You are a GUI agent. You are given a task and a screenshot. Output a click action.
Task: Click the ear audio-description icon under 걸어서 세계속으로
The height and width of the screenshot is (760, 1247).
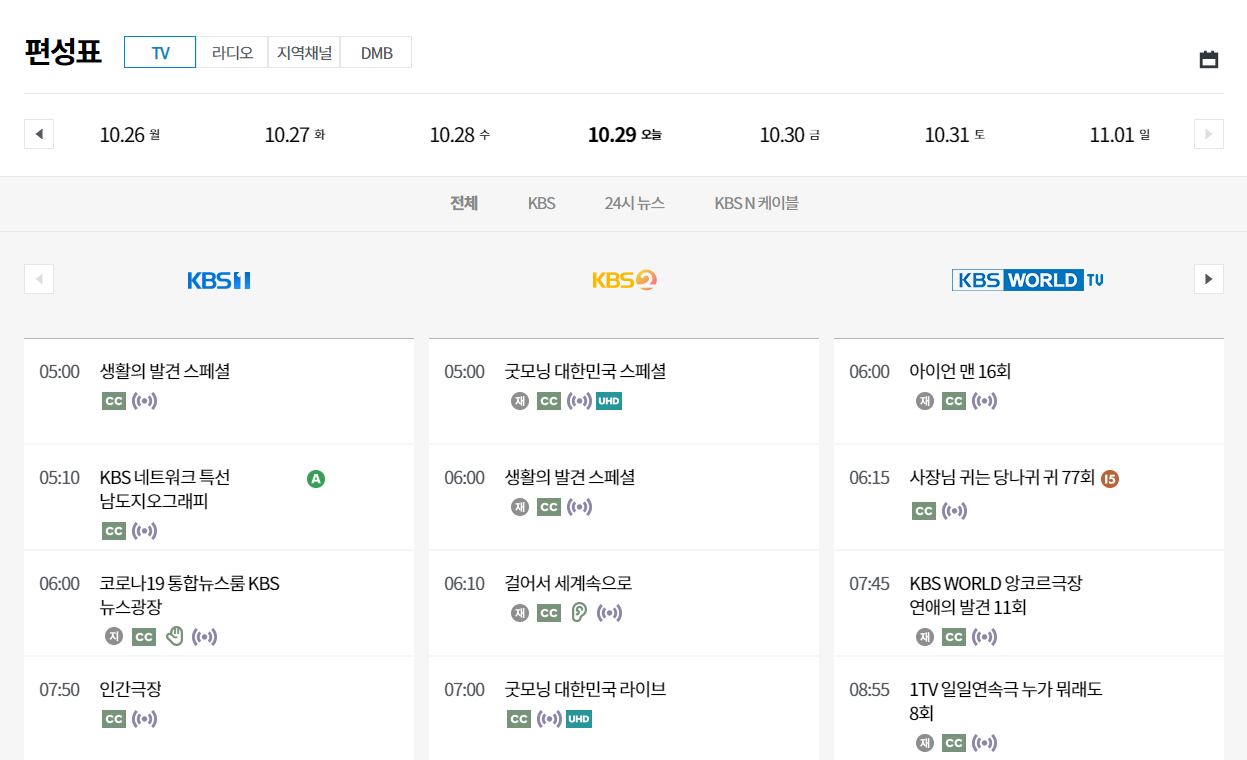tap(579, 612)
